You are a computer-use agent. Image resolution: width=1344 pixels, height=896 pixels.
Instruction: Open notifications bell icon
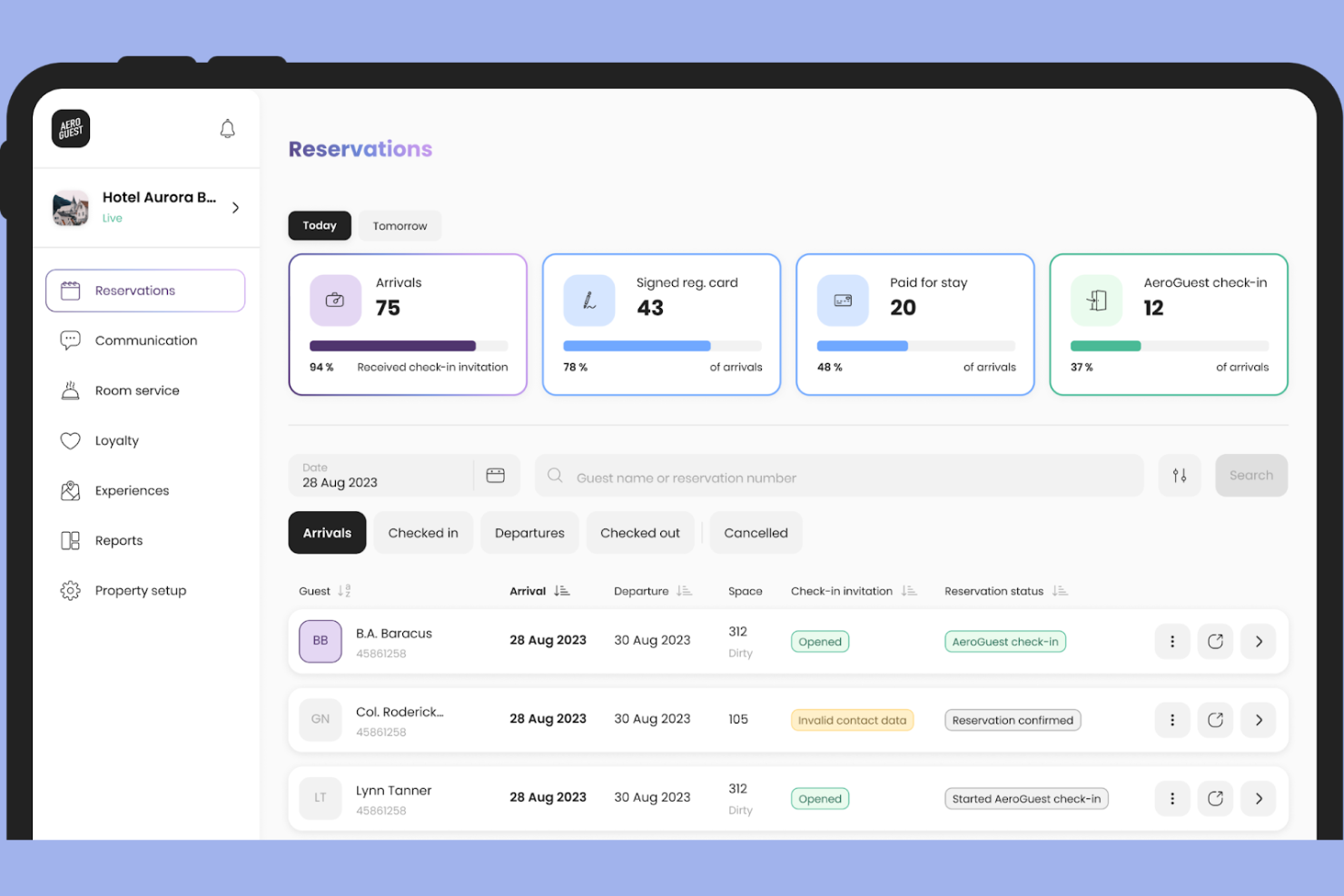coord(227,129)
